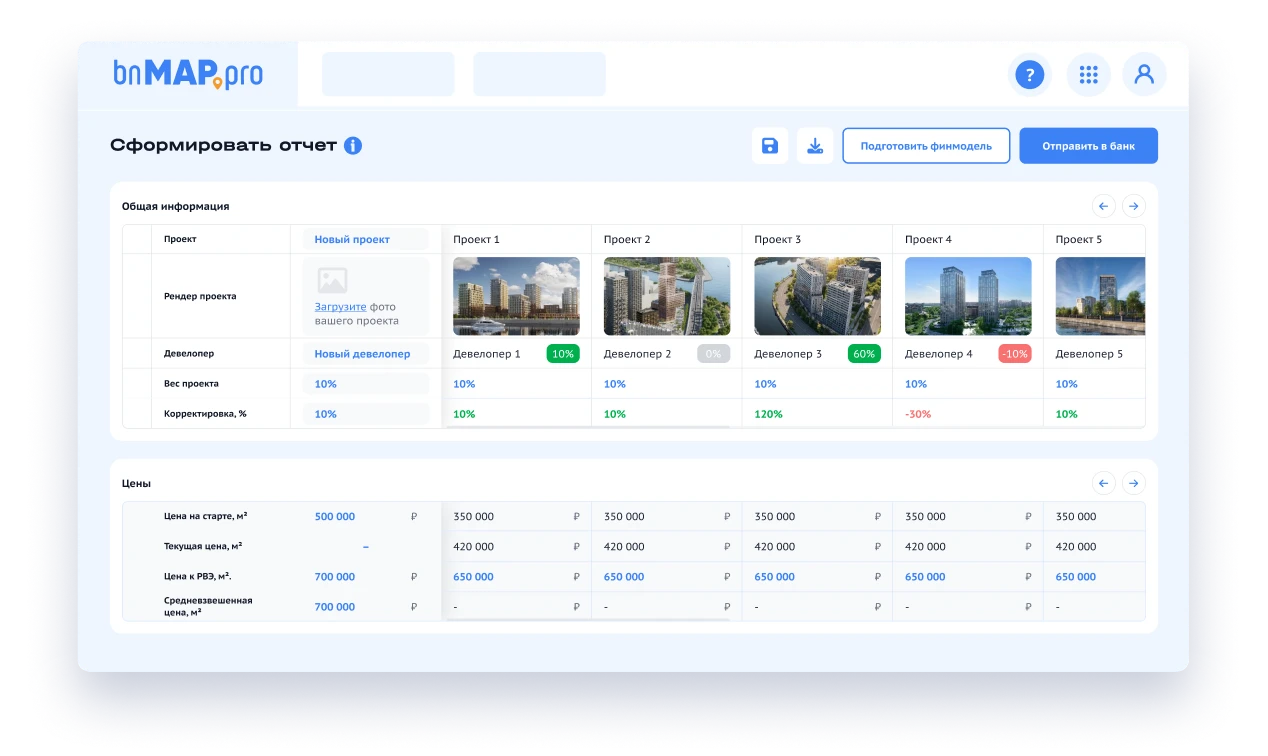
Task: Click the save report floppy disk icon
Action: click(x=770, y=146)
